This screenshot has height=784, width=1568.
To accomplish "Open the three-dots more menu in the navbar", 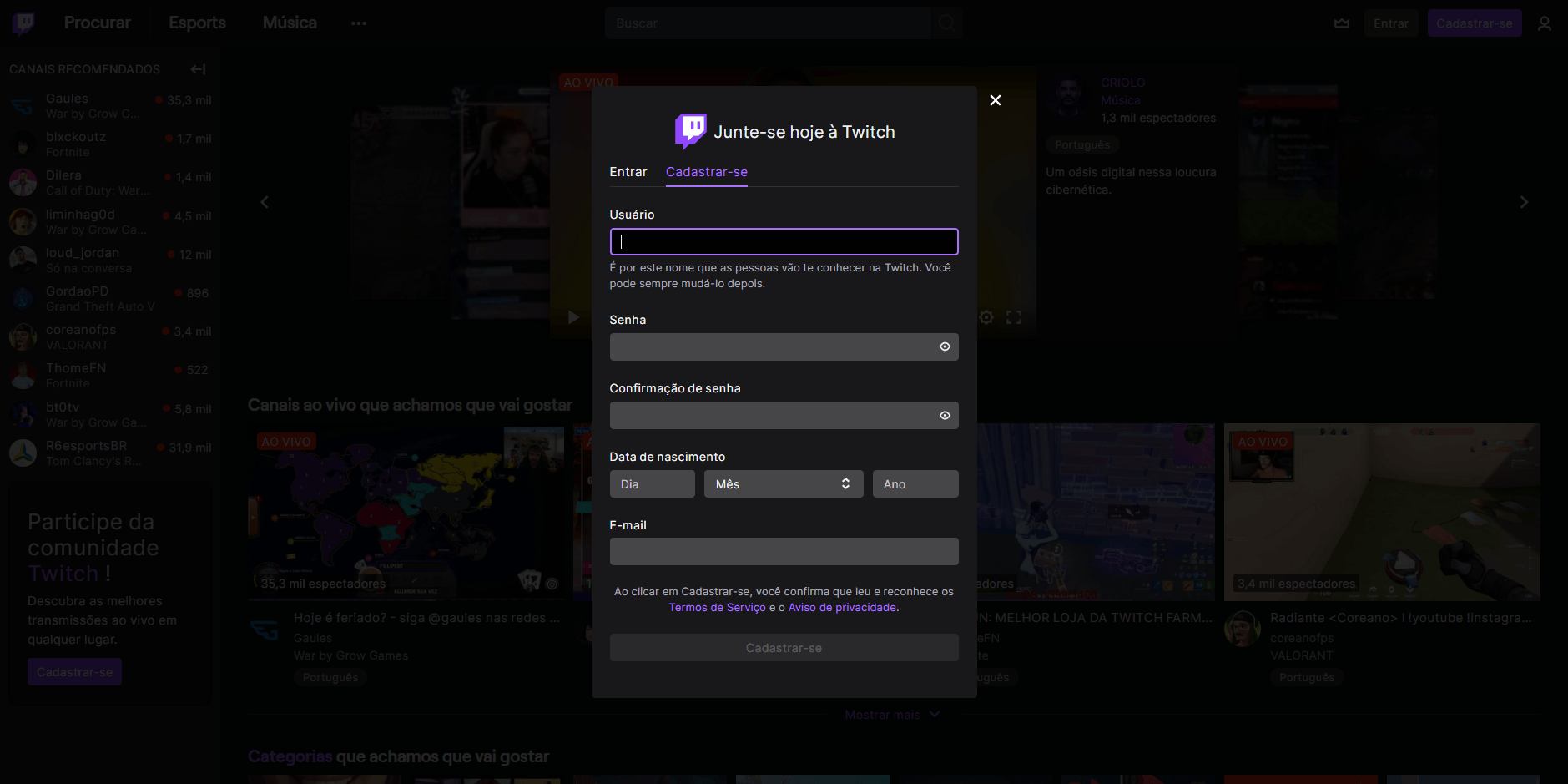I will click(x=359, y=23).
